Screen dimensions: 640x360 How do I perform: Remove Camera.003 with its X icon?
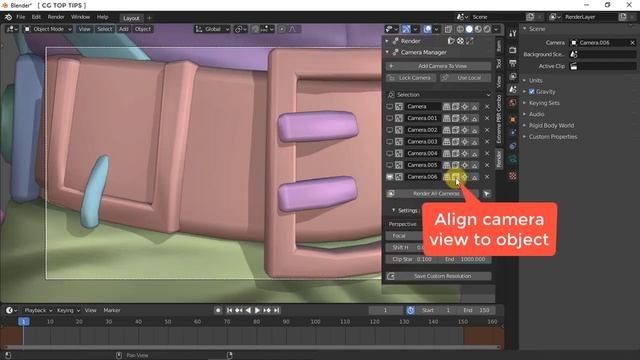[487, 142]
